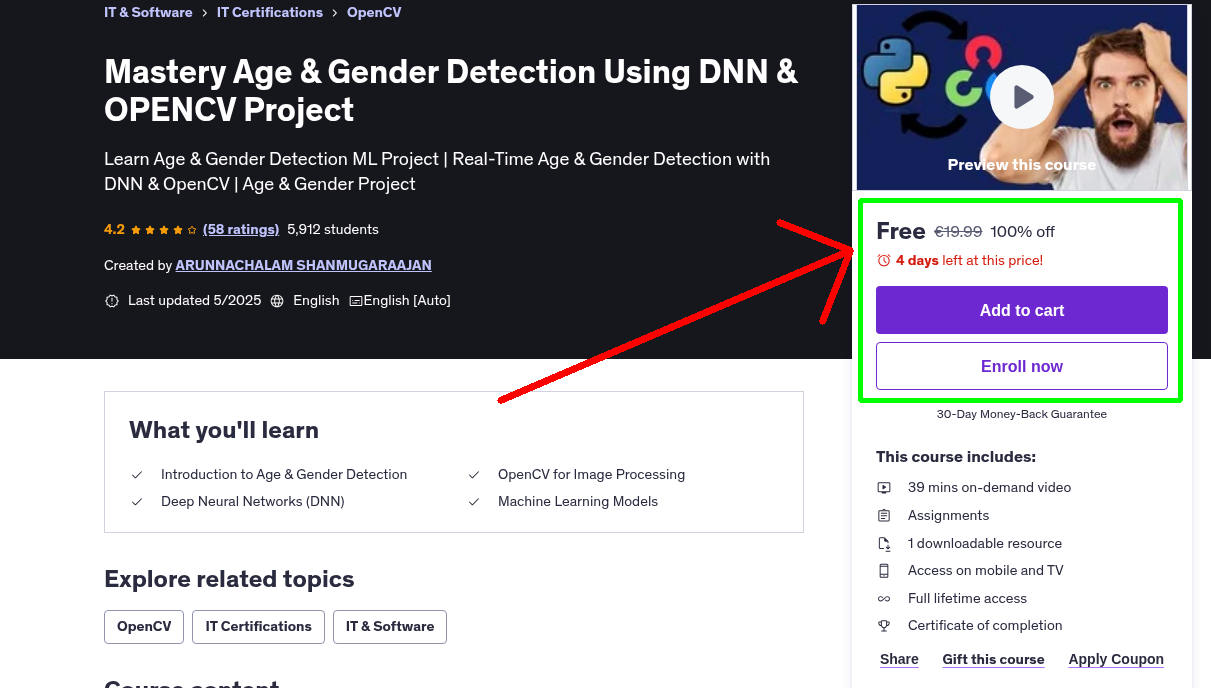1211x688 pixels.
Task: Click the checkmark beside Deep Neural Networks (DNN)
Action: click(137, 502)
